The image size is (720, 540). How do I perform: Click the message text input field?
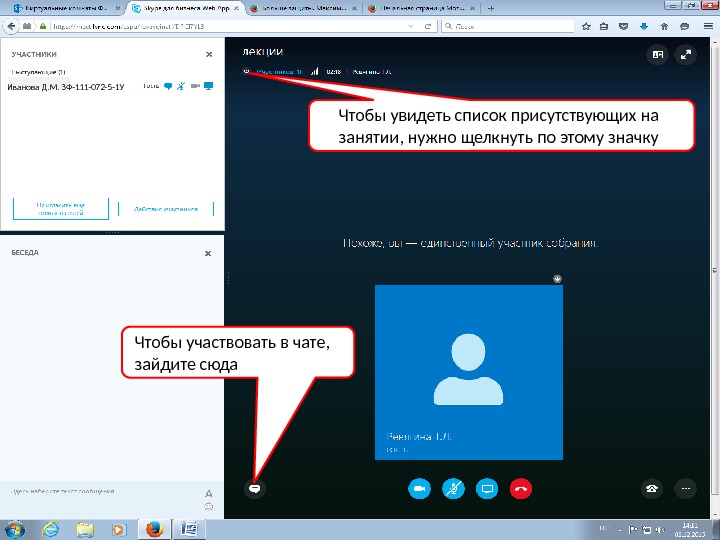click(x=103, y=492)
